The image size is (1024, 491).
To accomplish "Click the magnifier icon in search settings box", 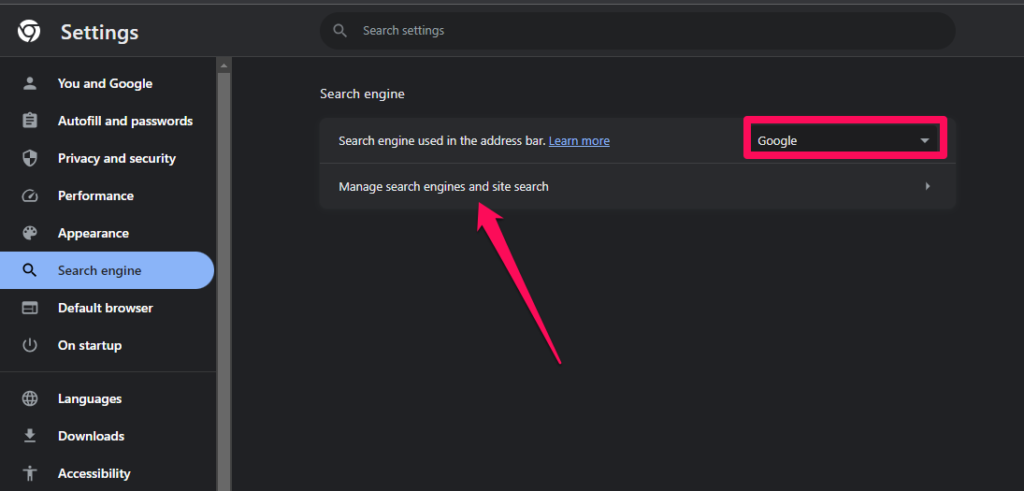I will point(340,31).
